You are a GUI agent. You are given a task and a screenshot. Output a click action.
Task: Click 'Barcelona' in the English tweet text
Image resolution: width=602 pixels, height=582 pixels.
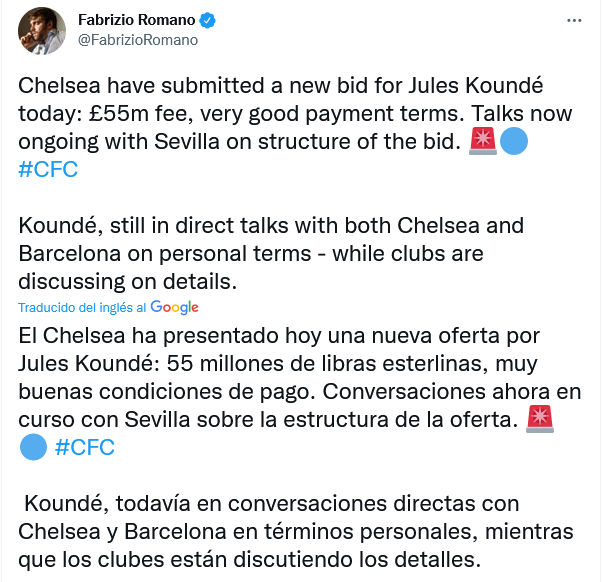pyautogui.click(x=69, y=254)
